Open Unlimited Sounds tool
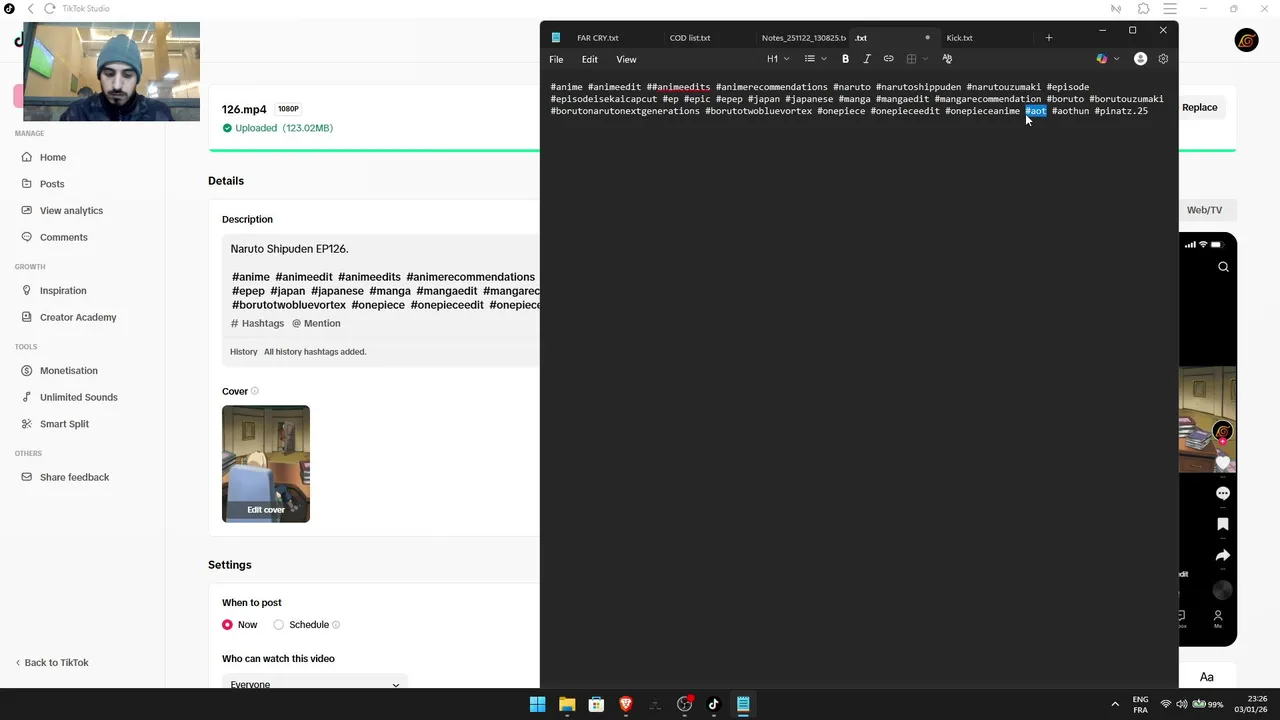 pos(78,397)
